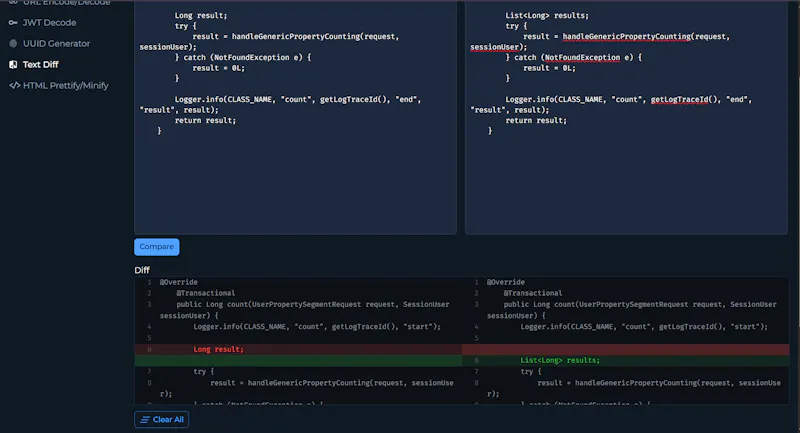Click 'try {' at line 7 in the left diff
800x433 pixels.
point(204,371)
